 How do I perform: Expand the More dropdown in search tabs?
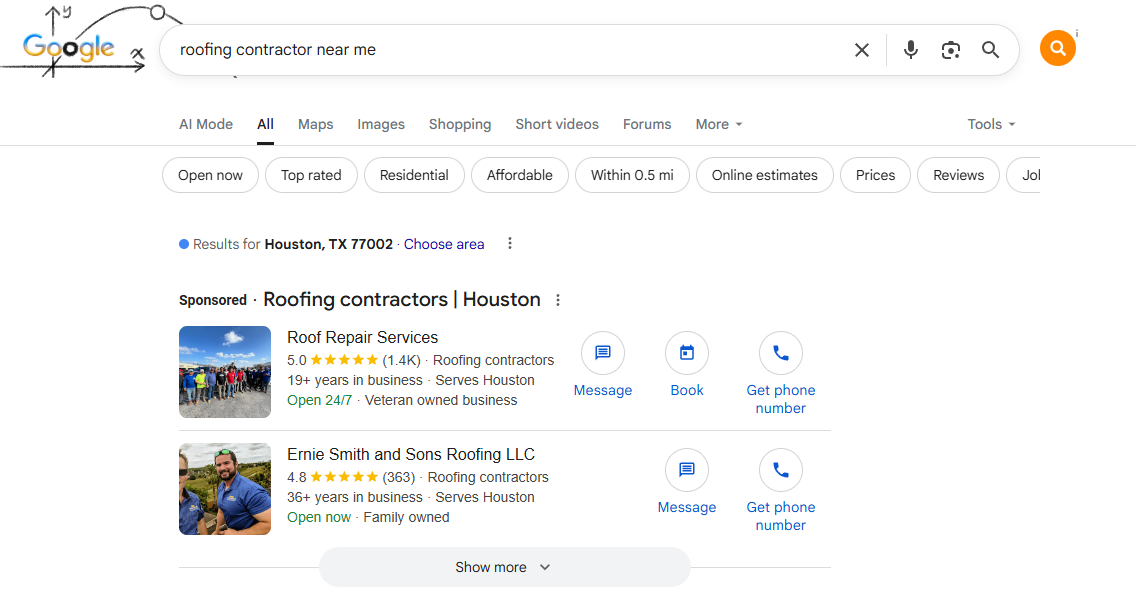[x=719, y=125]
